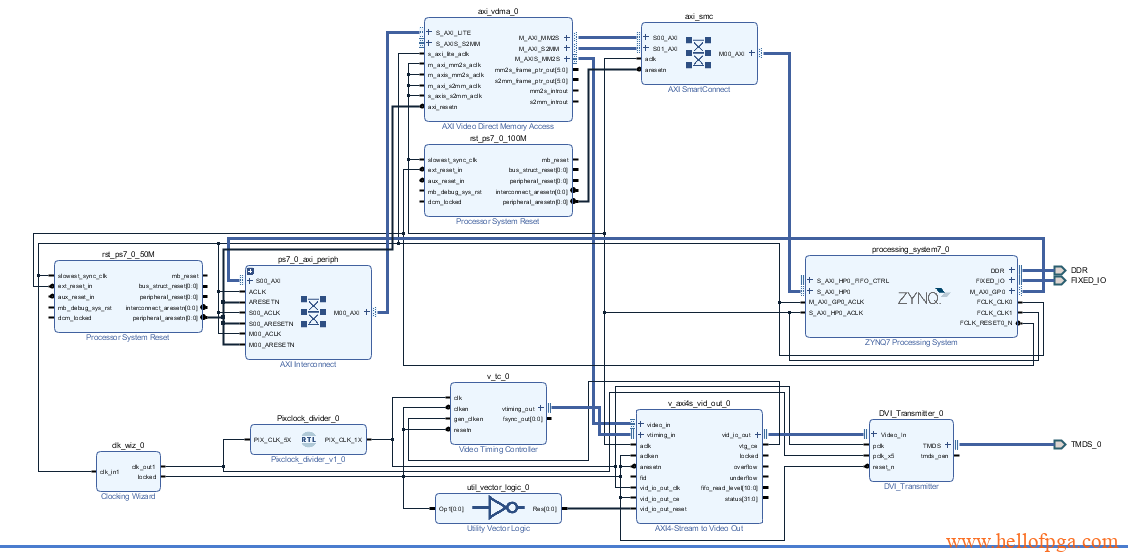Select the TMDS_0 output port arrow
Image resolution: width=1128 pixels, height=556 pixels.
coord(1060,444)
